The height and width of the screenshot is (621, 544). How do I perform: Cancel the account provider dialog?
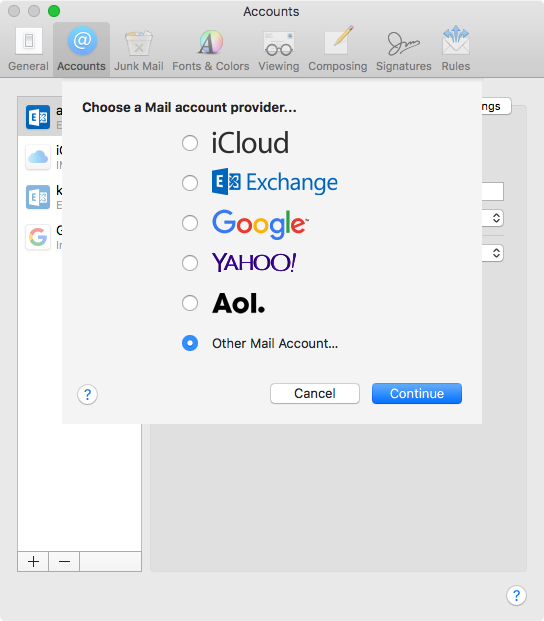click(x=315, y=394)
